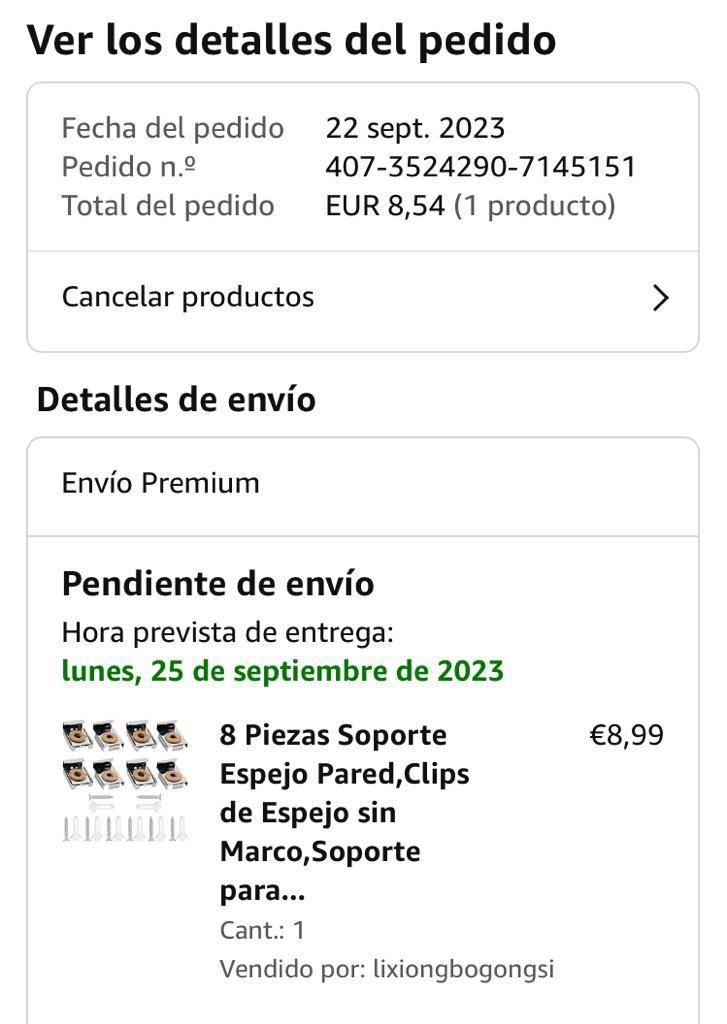
Task: Click the (1 producto) count text
Action: [534, 206]
